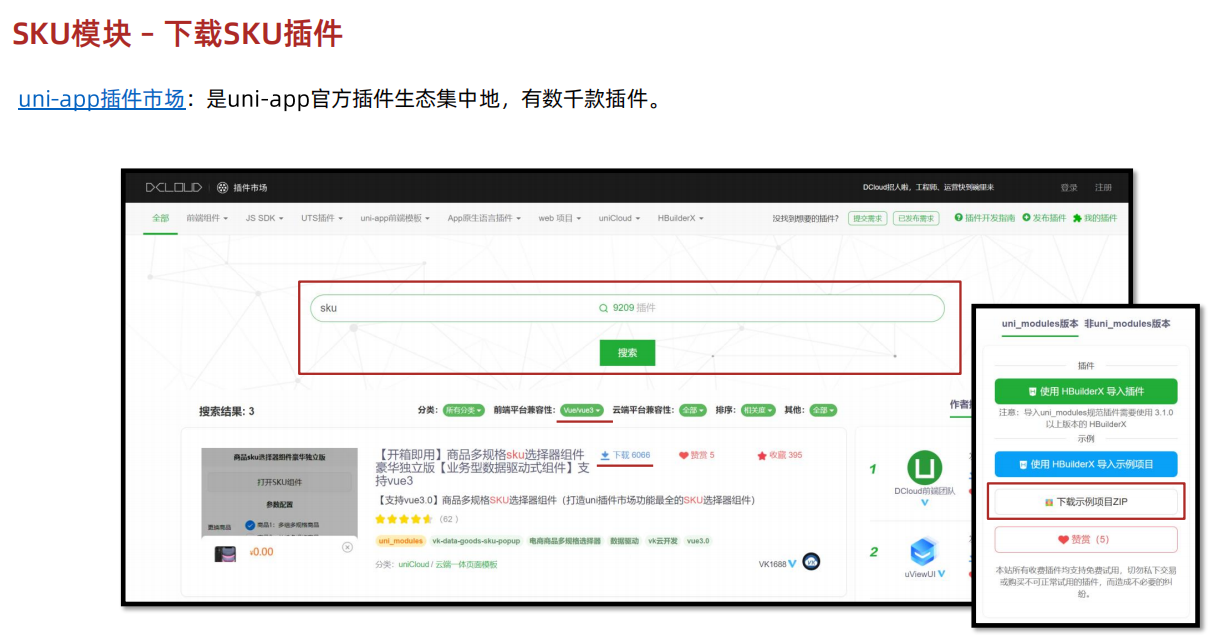This screenshot has height=643, width=1227.
Task: Click the VK1688 author avatar
Action: 811,562
